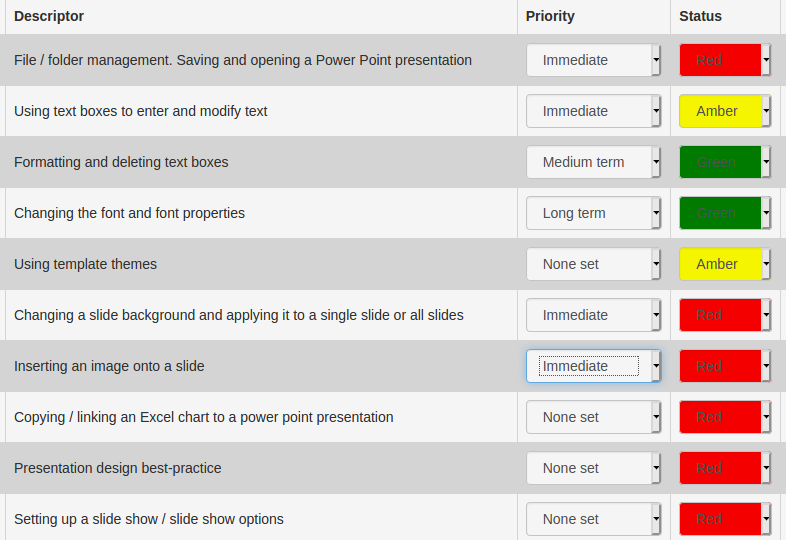
Task: Open Long term priority dropdown for font properties
Action: (x=594, y=213)
